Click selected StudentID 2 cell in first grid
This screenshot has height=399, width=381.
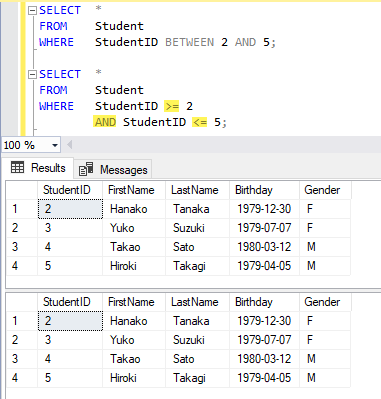[x=70, y=209]
